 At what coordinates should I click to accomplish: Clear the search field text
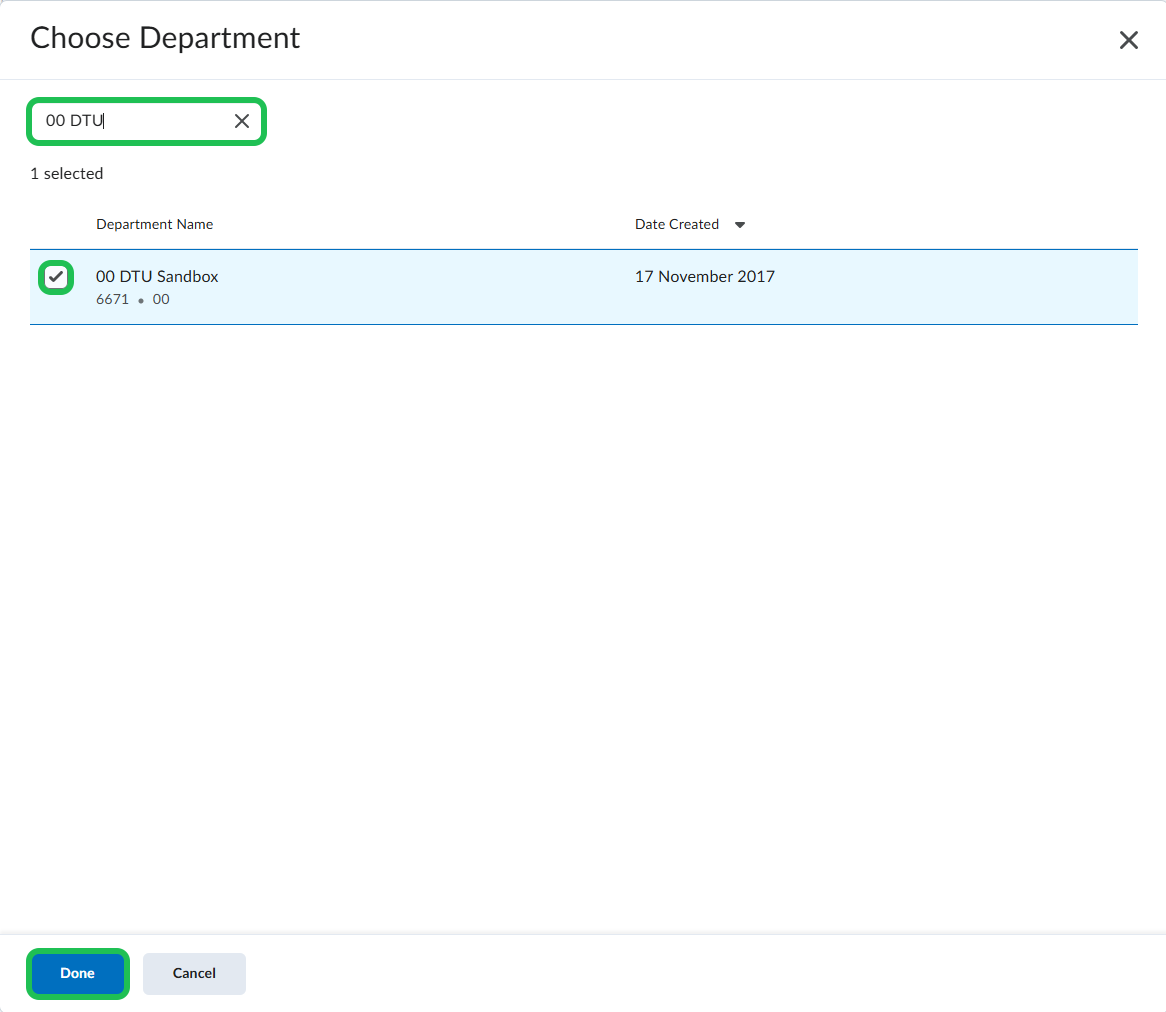pyautogui.click(x=242, y=121)
